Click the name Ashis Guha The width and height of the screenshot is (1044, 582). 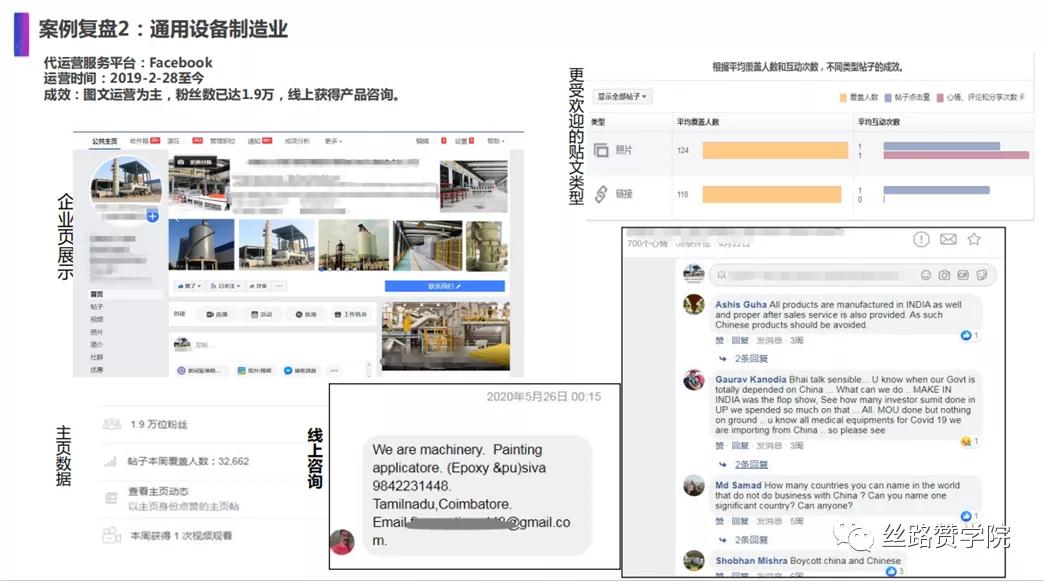pos(741,304)
